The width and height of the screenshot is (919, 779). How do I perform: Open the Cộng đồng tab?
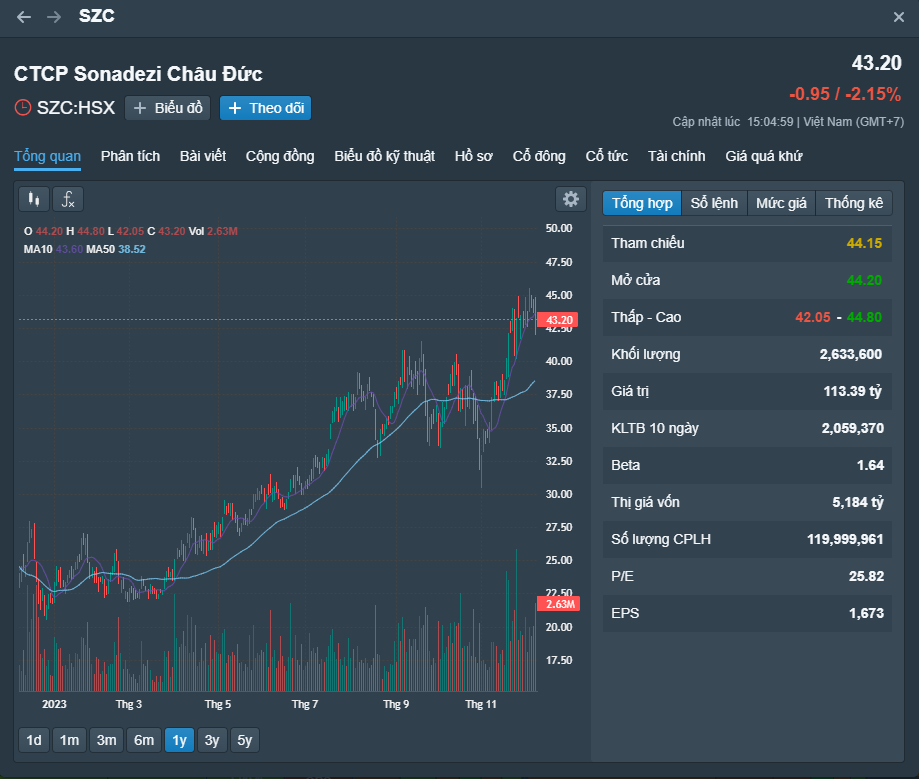pyautogui.click(x=280, y=157)
